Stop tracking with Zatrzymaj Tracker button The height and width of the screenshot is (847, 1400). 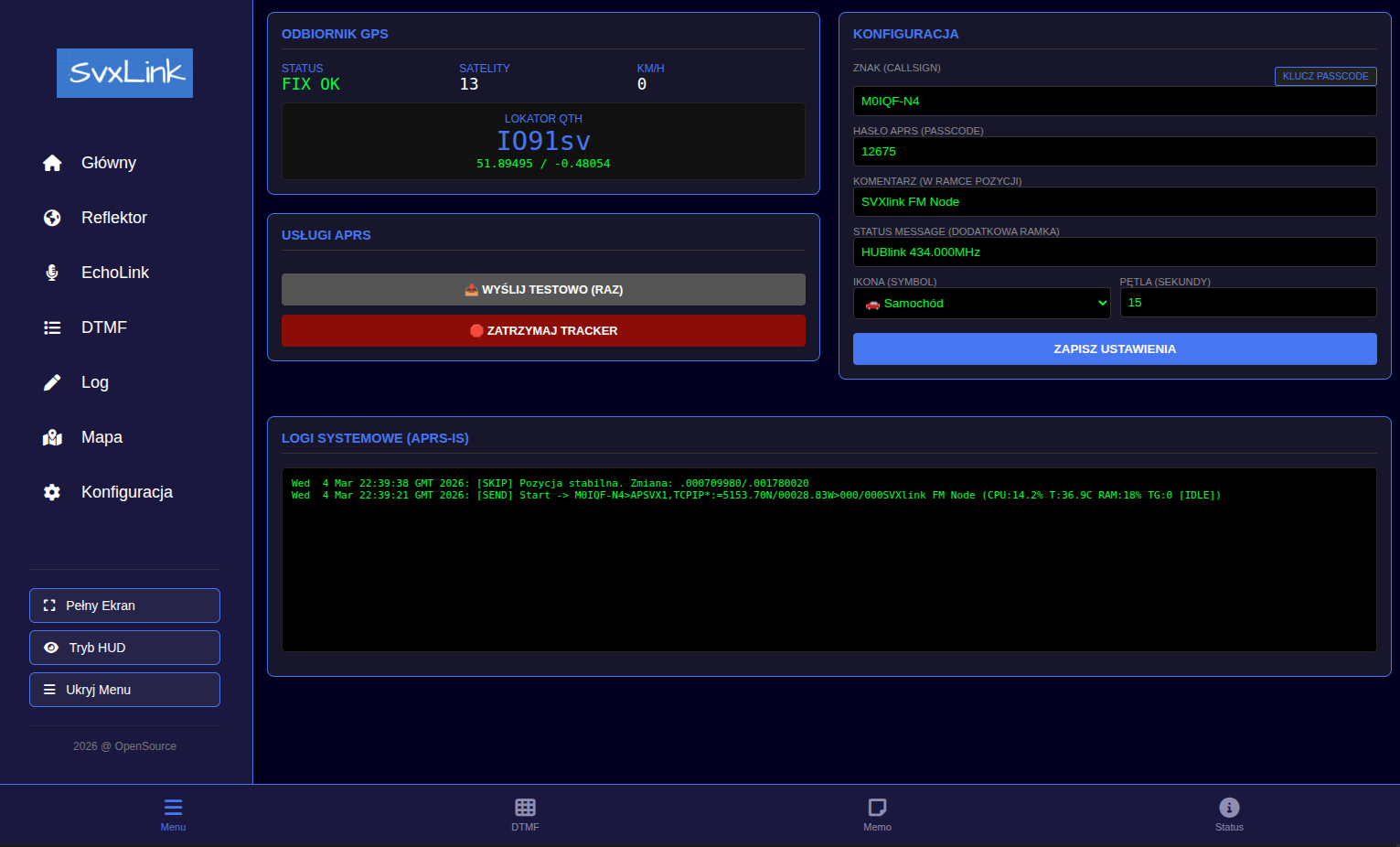click(543, 331)
